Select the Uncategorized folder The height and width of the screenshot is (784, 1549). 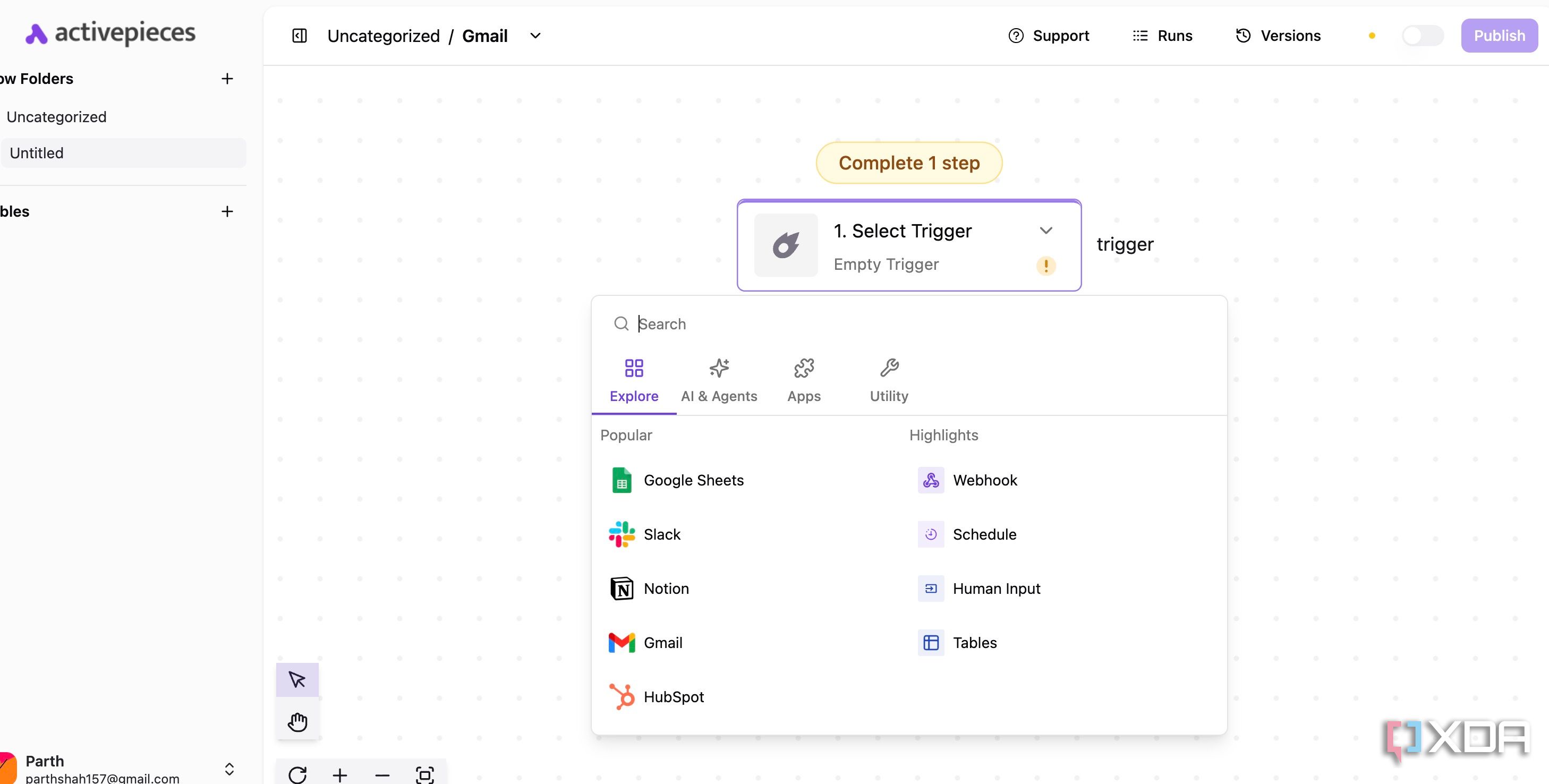[56, 117]
